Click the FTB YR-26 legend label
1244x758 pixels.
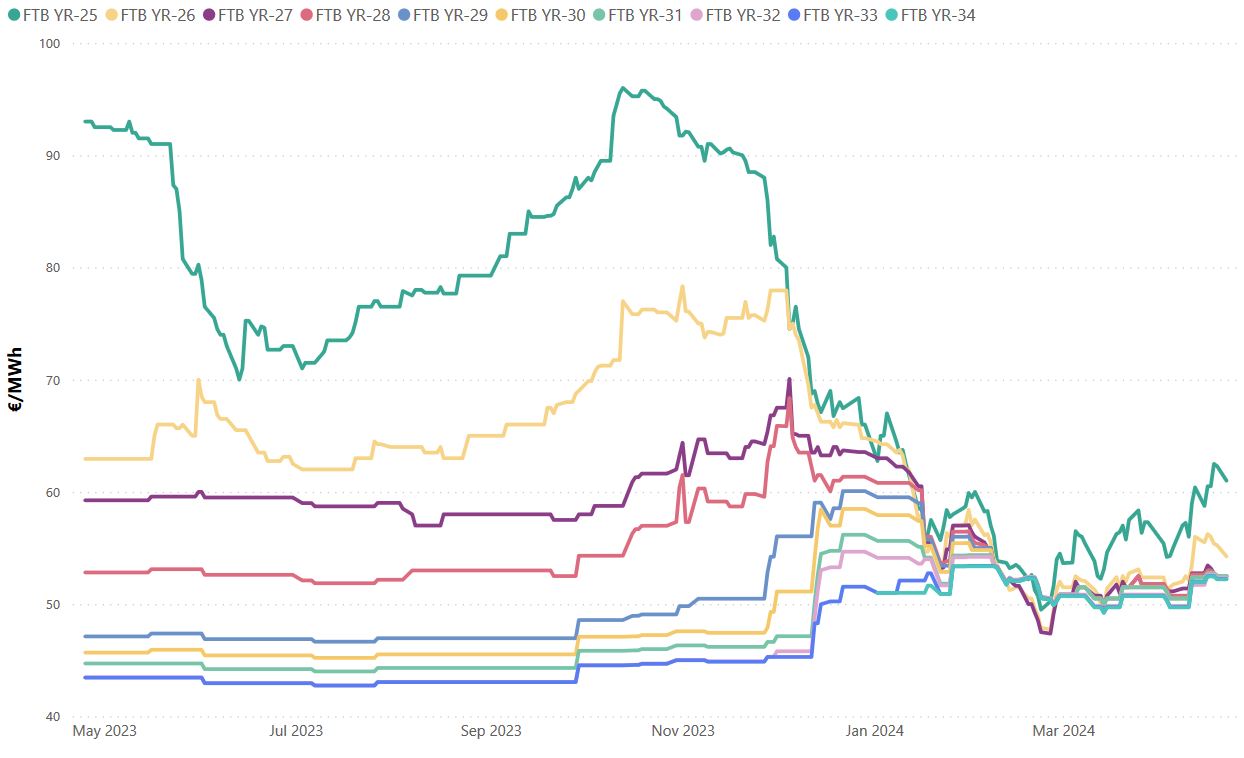pyautogui.click(x=157, y=15)
